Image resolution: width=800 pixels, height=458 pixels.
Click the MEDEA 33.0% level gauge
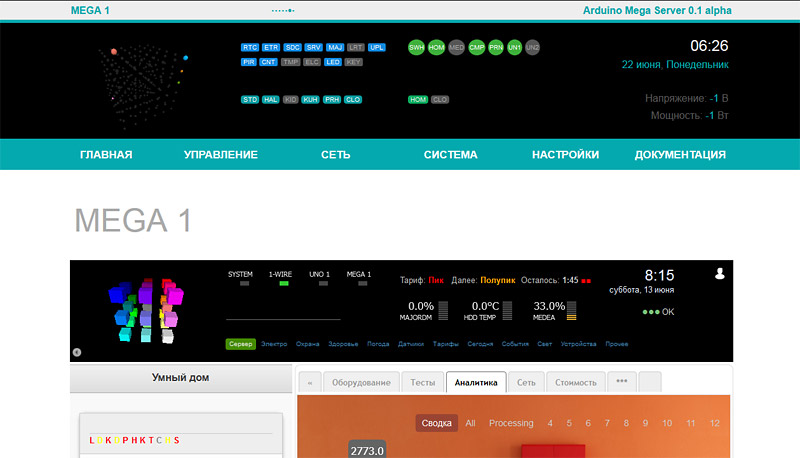[x=571, y=311]
